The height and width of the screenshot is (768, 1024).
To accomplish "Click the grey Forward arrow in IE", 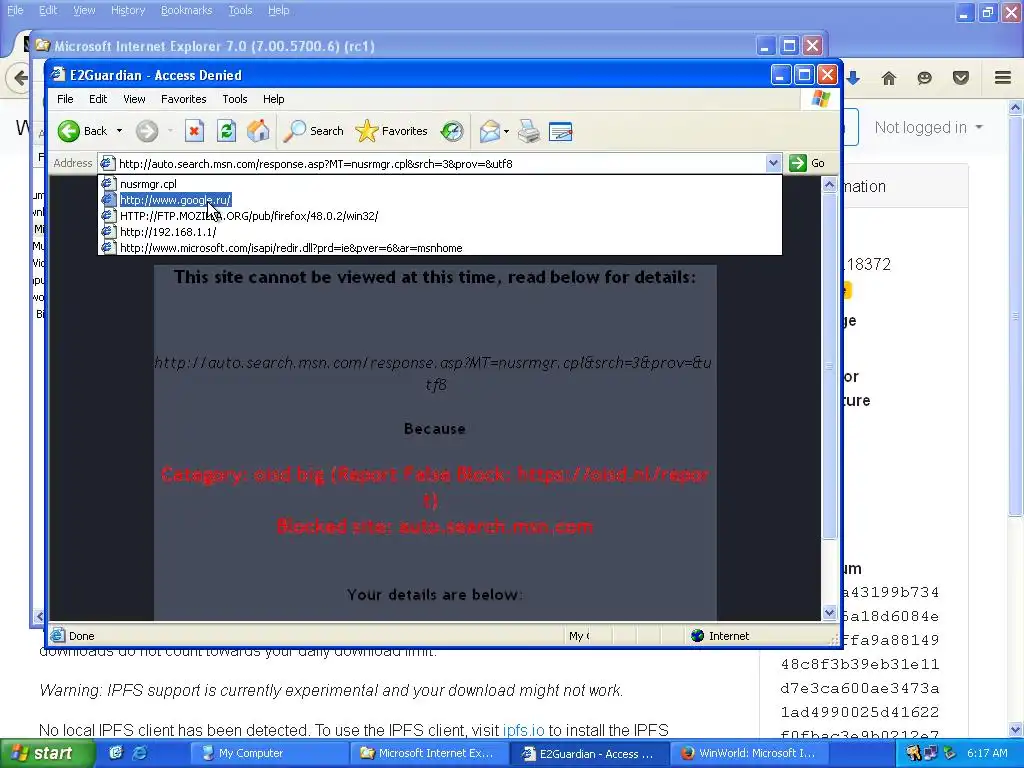I will [147, 131].
